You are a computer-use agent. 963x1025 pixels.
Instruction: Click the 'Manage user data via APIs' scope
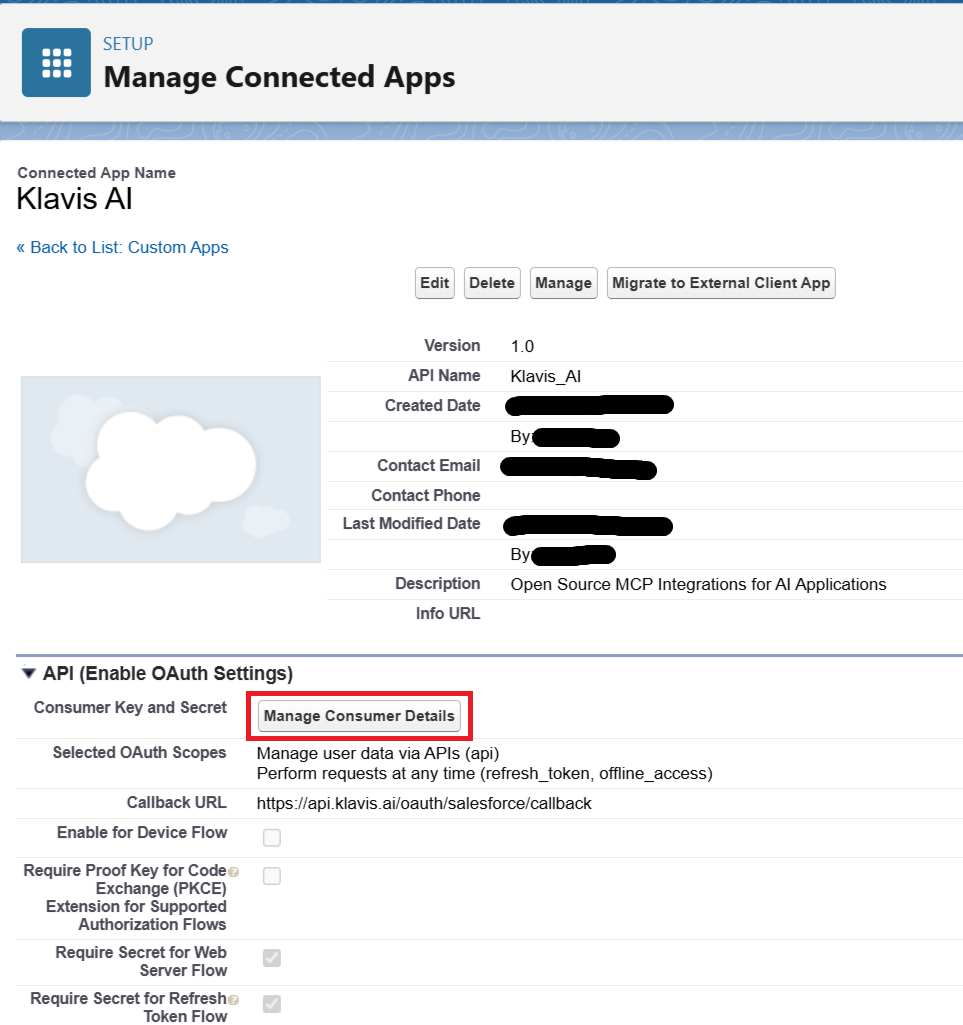click(x=378, y=753)
